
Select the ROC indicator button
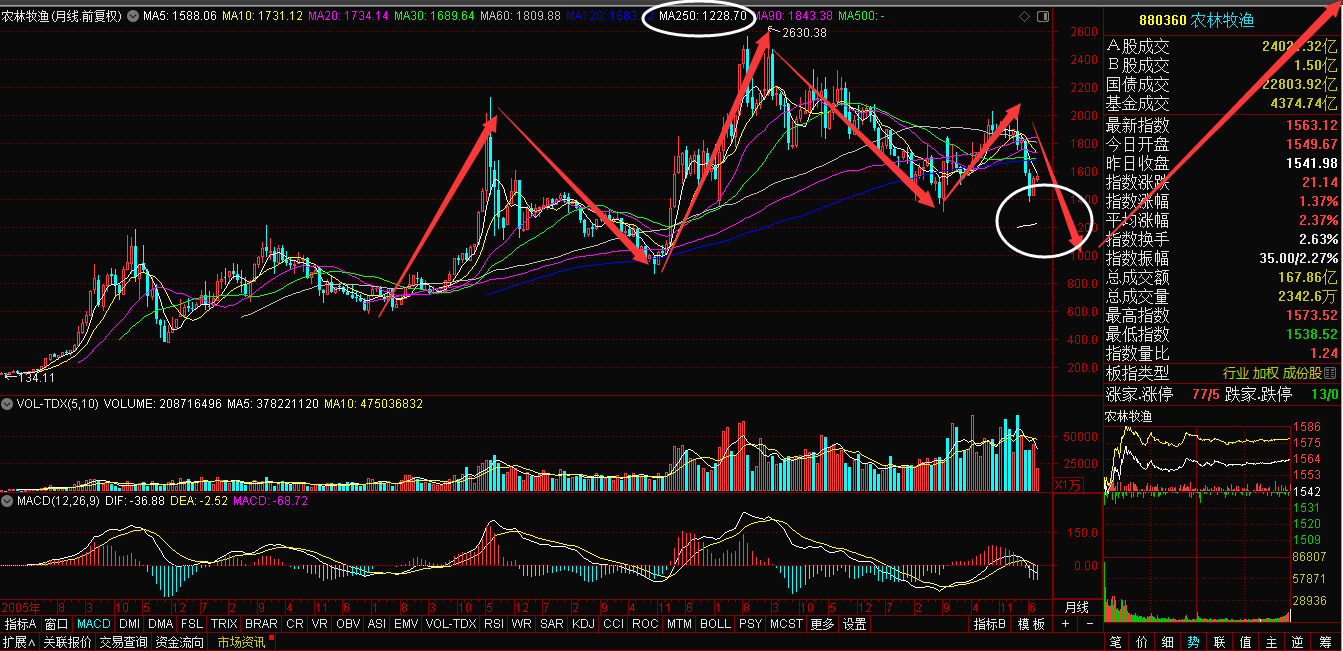coord(645,624)
